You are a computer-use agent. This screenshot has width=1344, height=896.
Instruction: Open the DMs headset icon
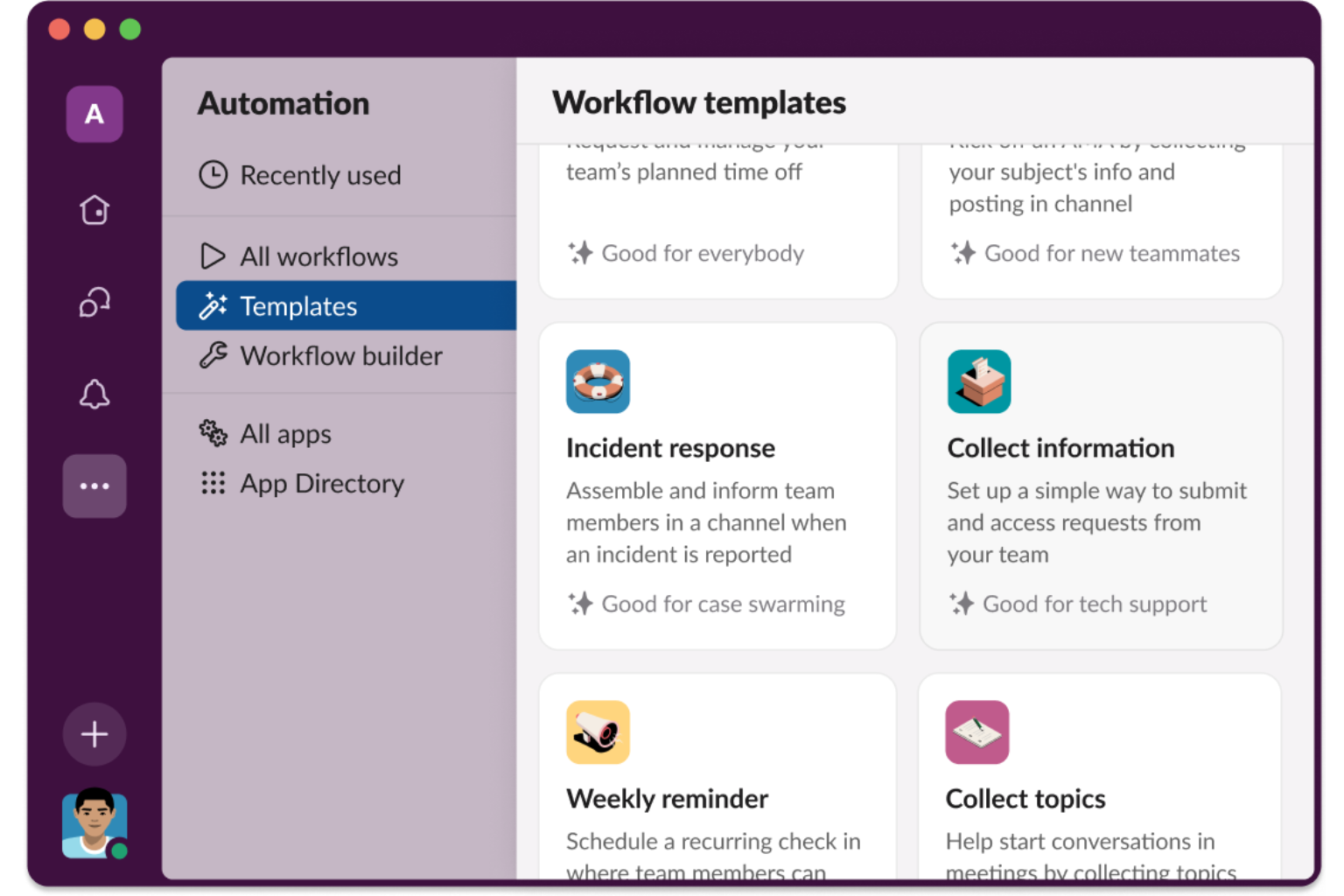94,303
